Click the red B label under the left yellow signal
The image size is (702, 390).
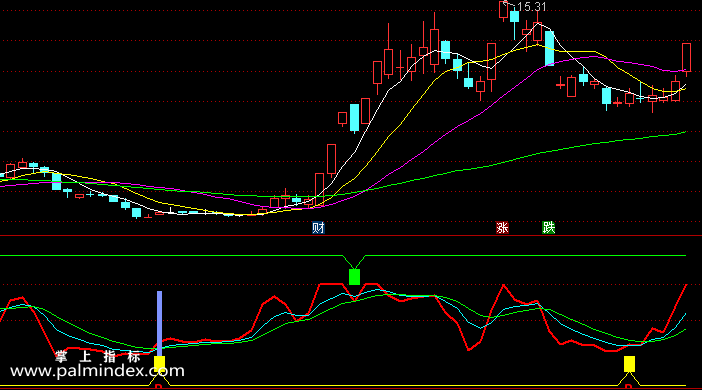[158, 387]
